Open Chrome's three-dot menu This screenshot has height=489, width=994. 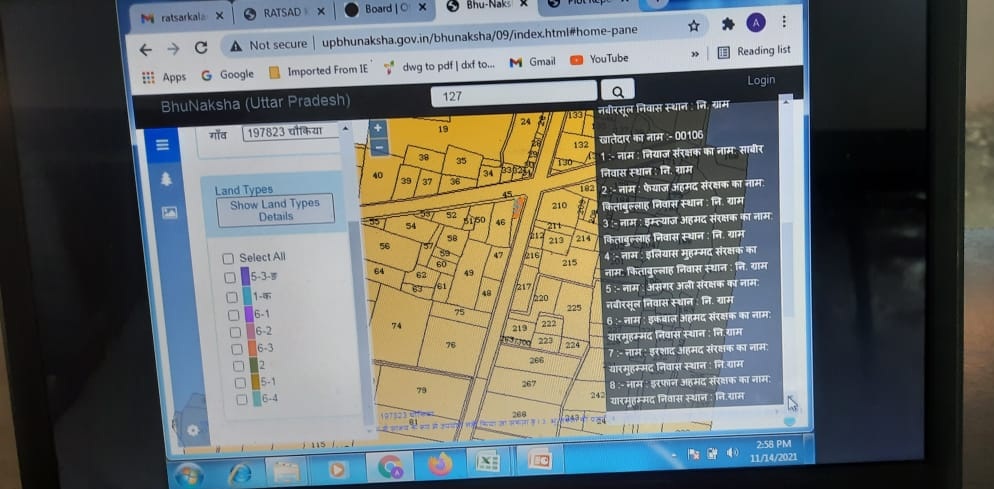[783, 22]
